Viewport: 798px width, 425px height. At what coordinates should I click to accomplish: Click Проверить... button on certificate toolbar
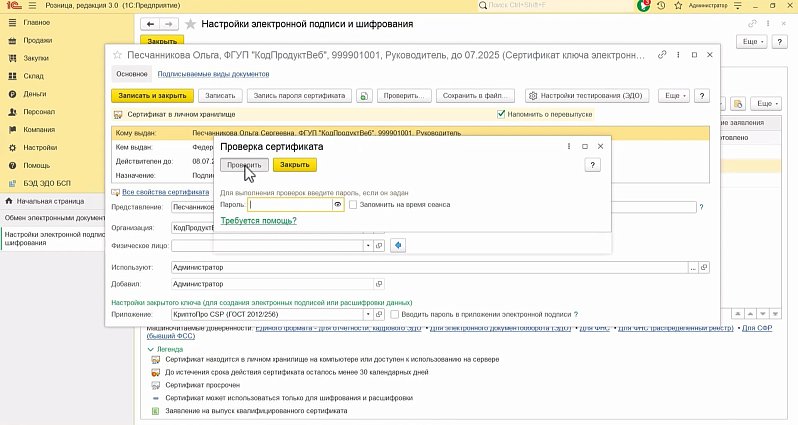point(404,96)
